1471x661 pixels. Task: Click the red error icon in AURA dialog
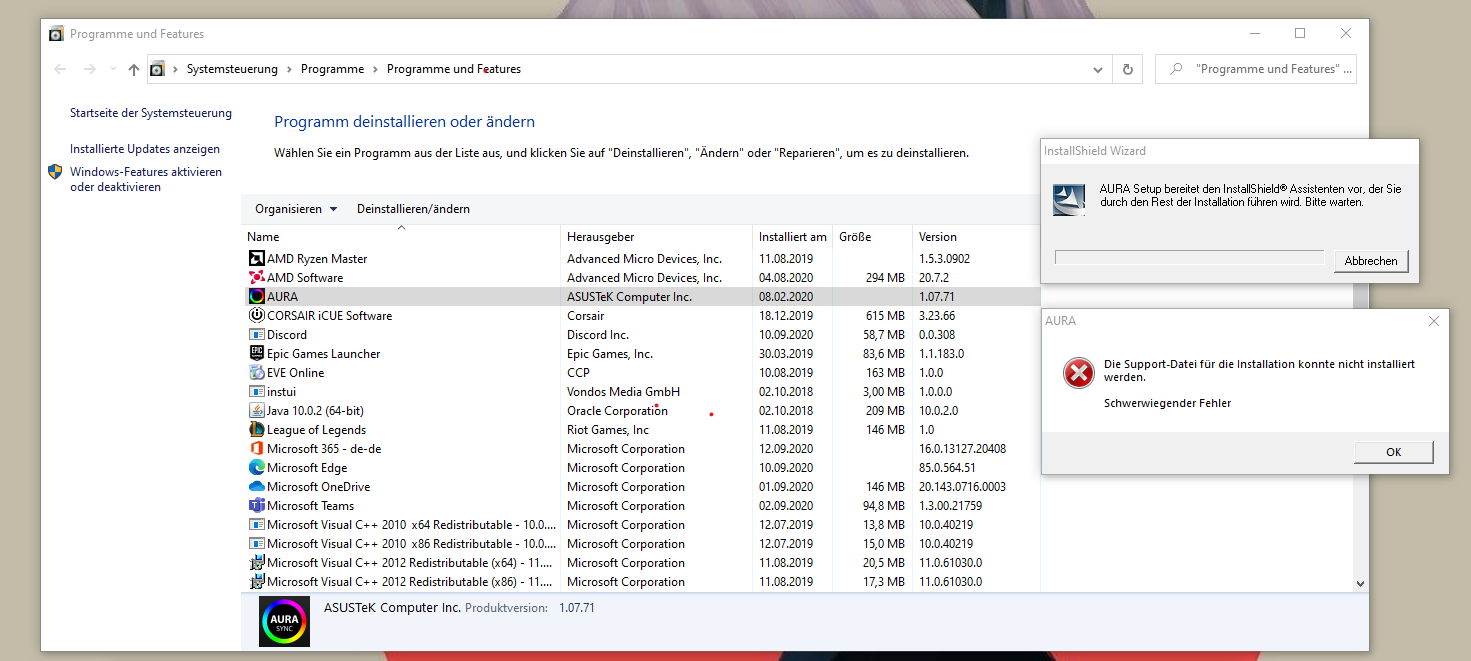tap(1078, 374)
